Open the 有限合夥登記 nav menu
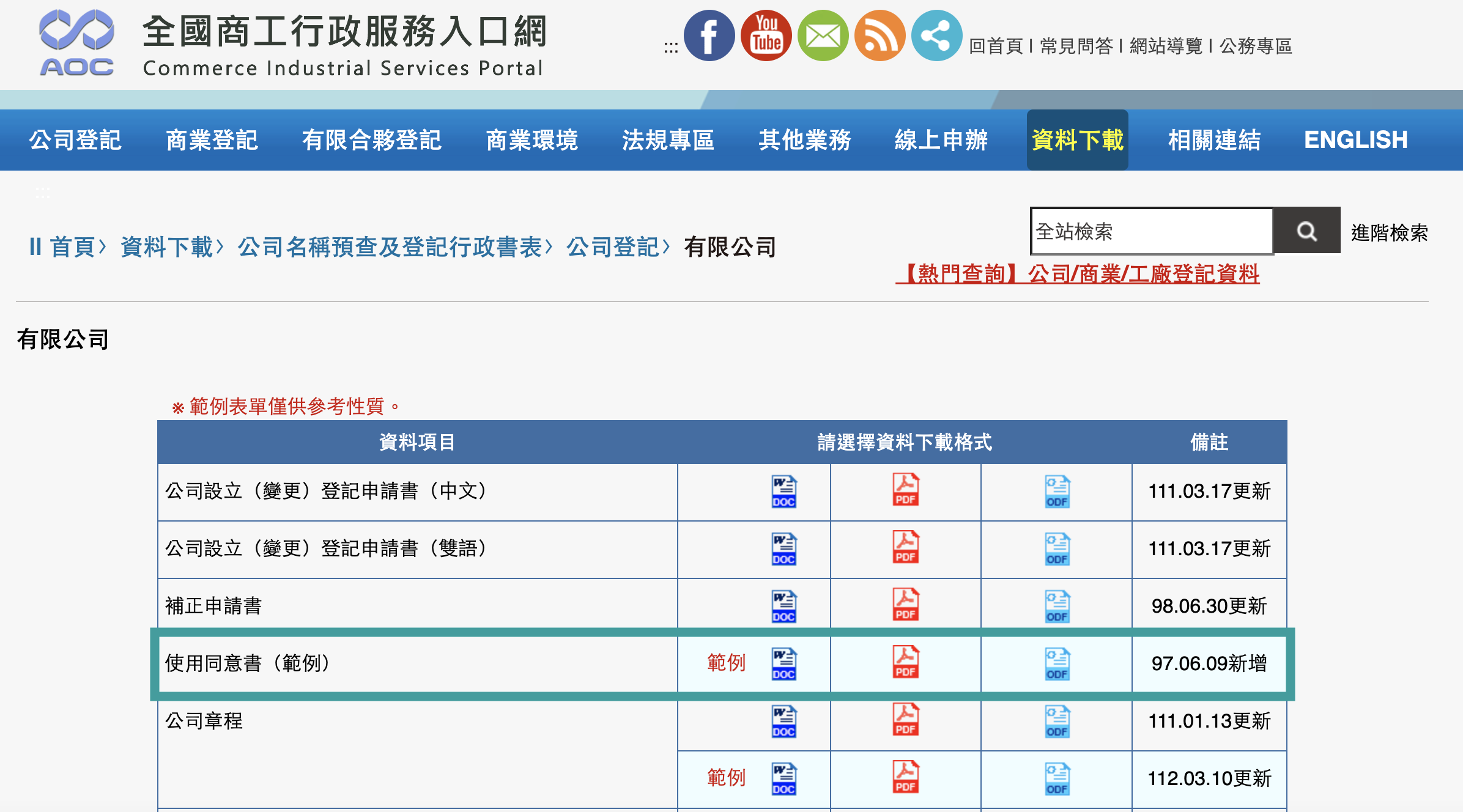The image size is (1463, 812). pos(372,140)
